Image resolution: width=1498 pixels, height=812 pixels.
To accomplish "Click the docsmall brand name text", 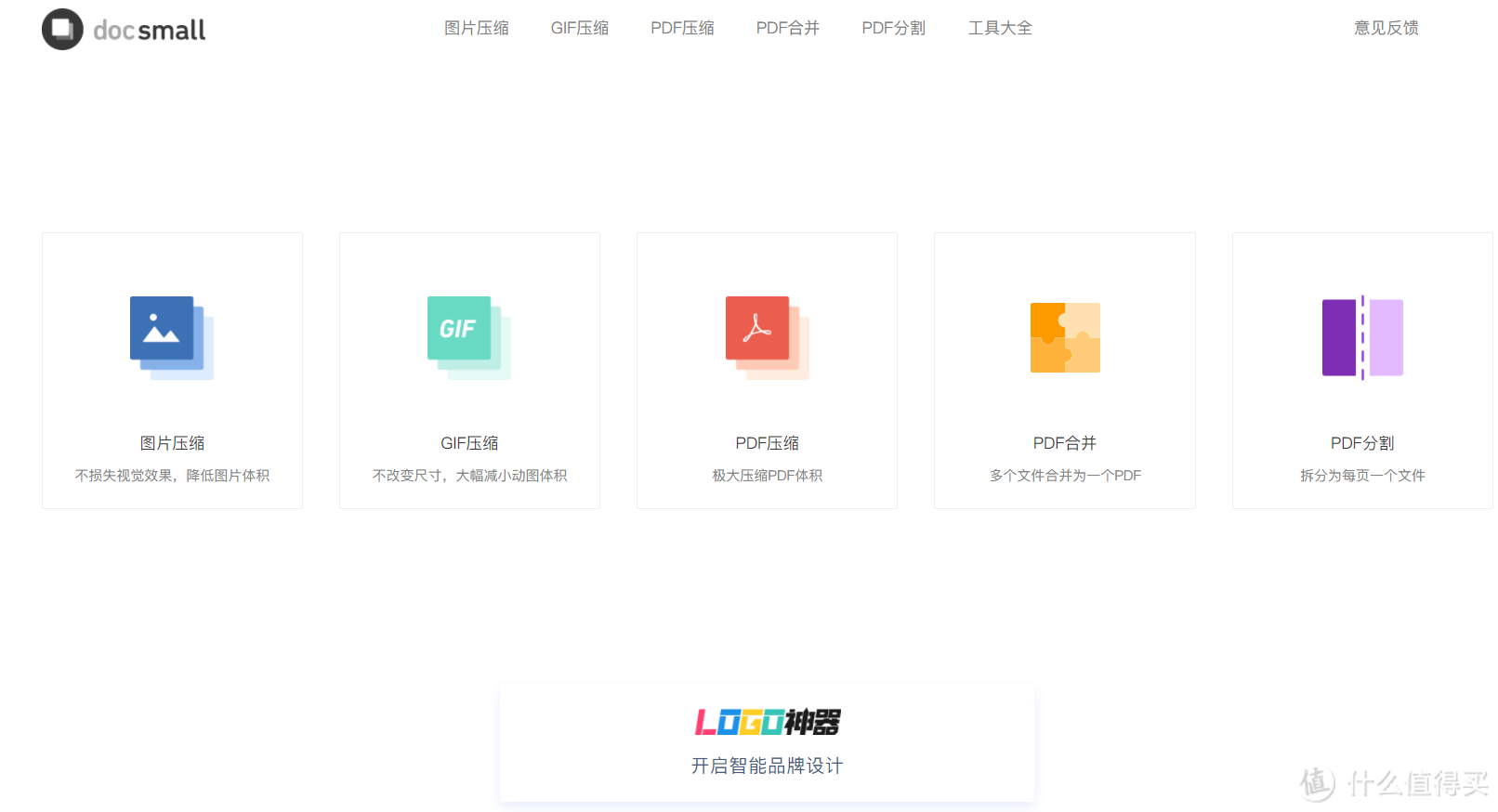I will click(150, 31).
